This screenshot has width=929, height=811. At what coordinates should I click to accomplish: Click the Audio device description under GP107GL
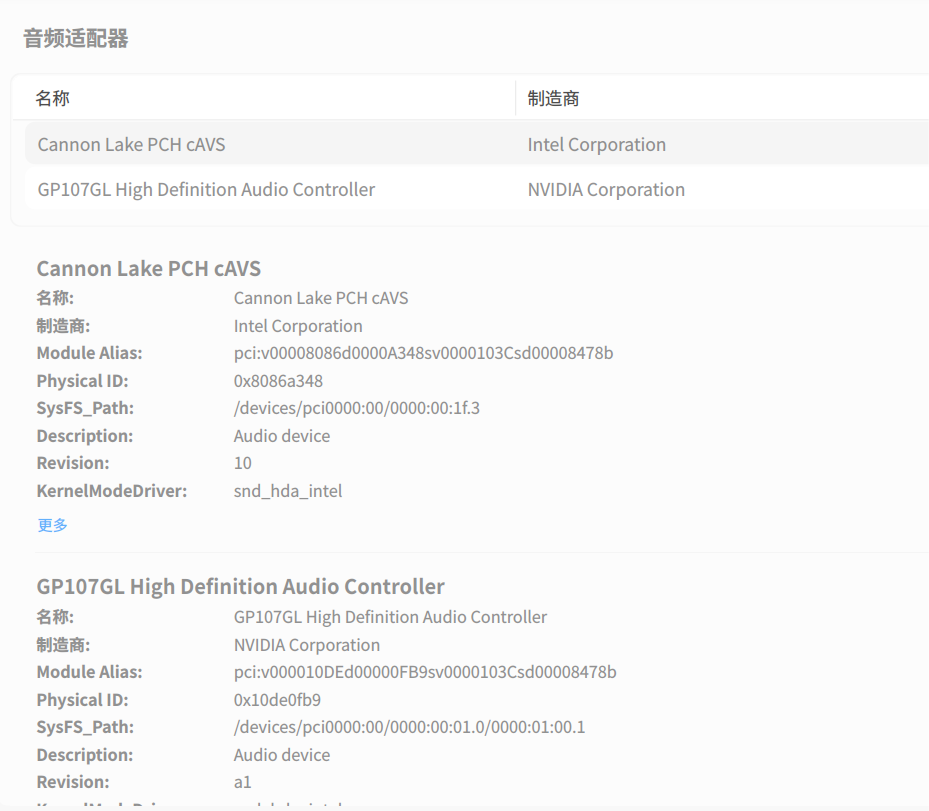[x=282, y=755]
